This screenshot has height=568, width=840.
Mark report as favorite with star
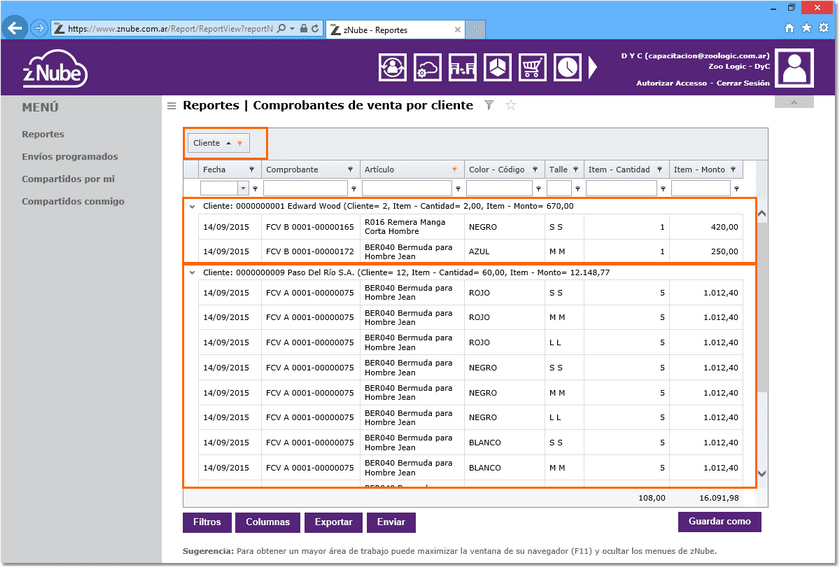click(x=511, y=105)
